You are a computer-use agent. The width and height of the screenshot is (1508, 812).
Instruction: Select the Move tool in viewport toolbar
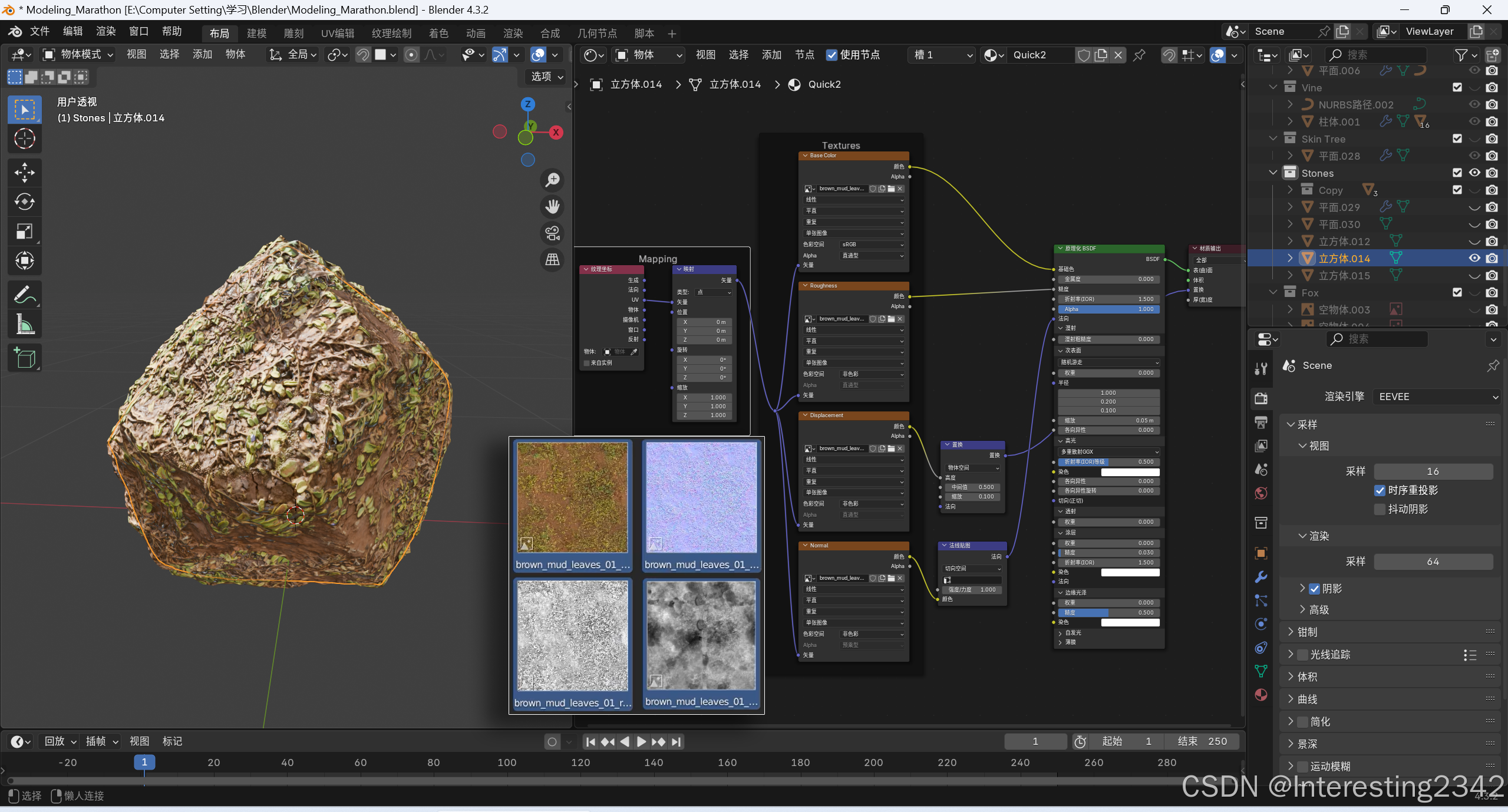tap(24, 172)
